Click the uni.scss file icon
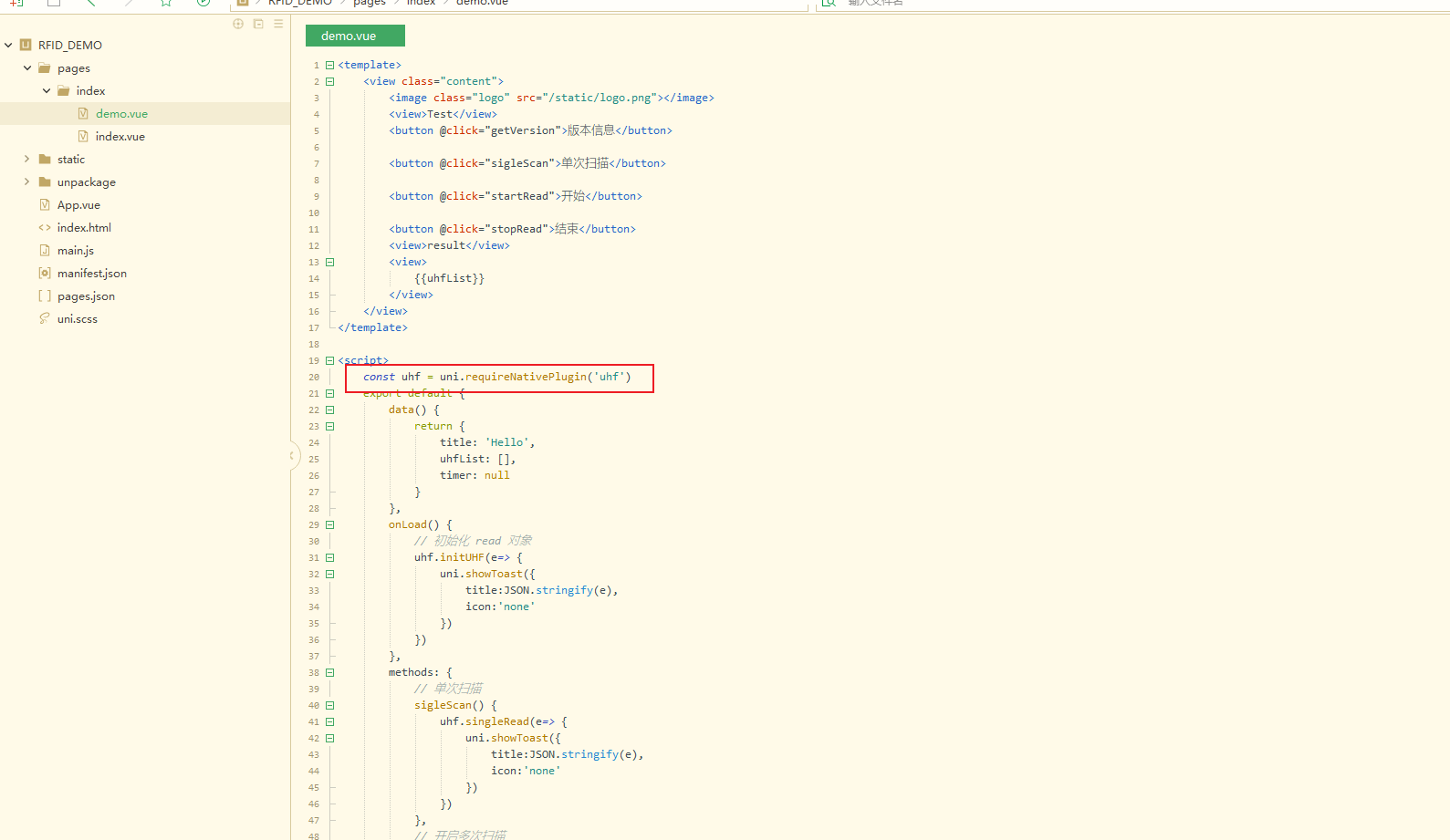 tap(45, 318)
